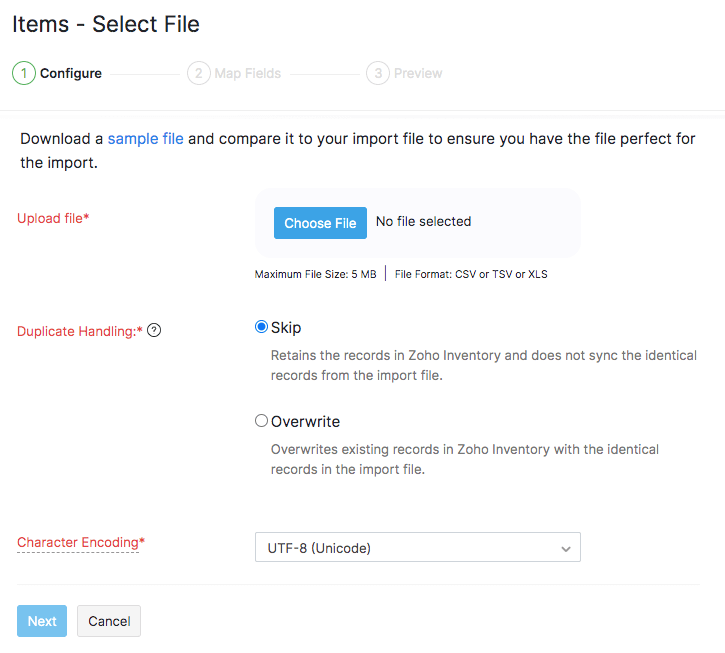Go to the Map Fields step
Screen dimensions: 725x653
[247, 73]
